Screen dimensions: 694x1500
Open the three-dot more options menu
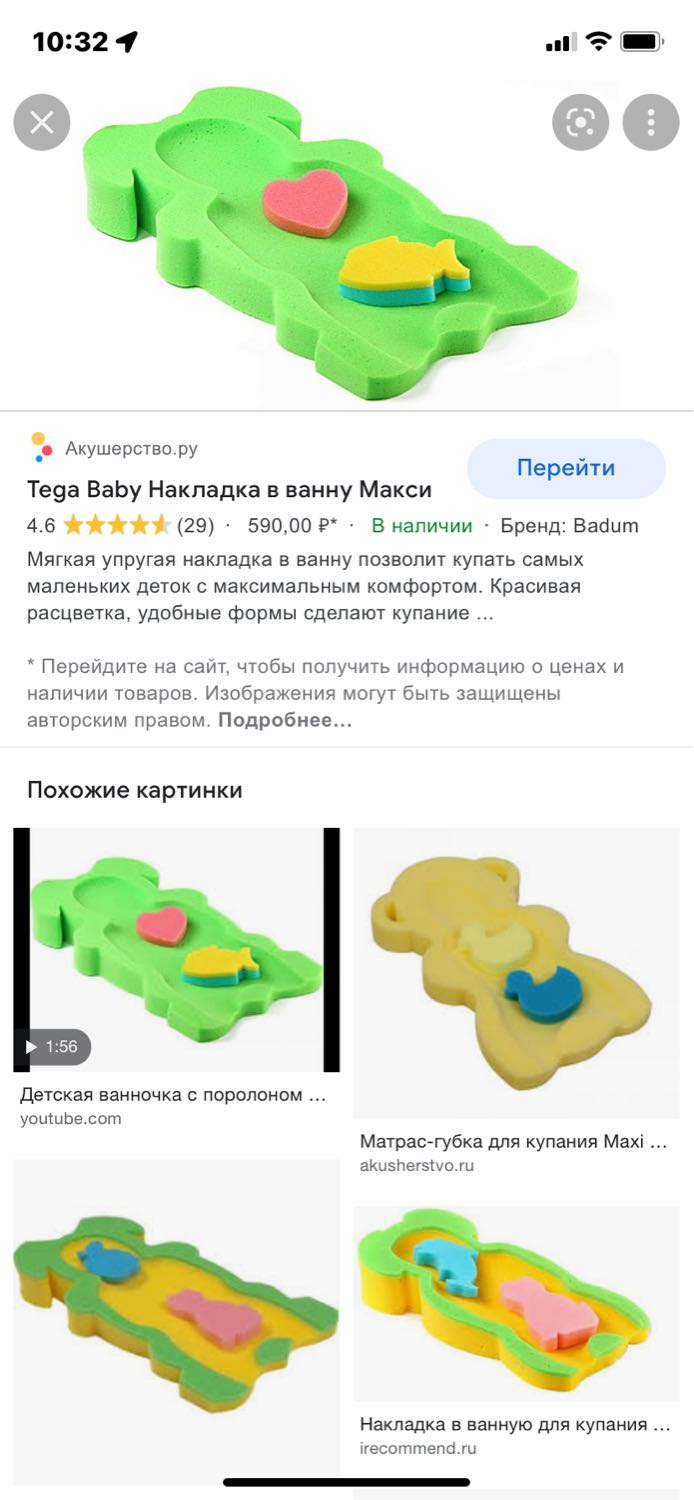pyautogui.click(x=651, y=122)
